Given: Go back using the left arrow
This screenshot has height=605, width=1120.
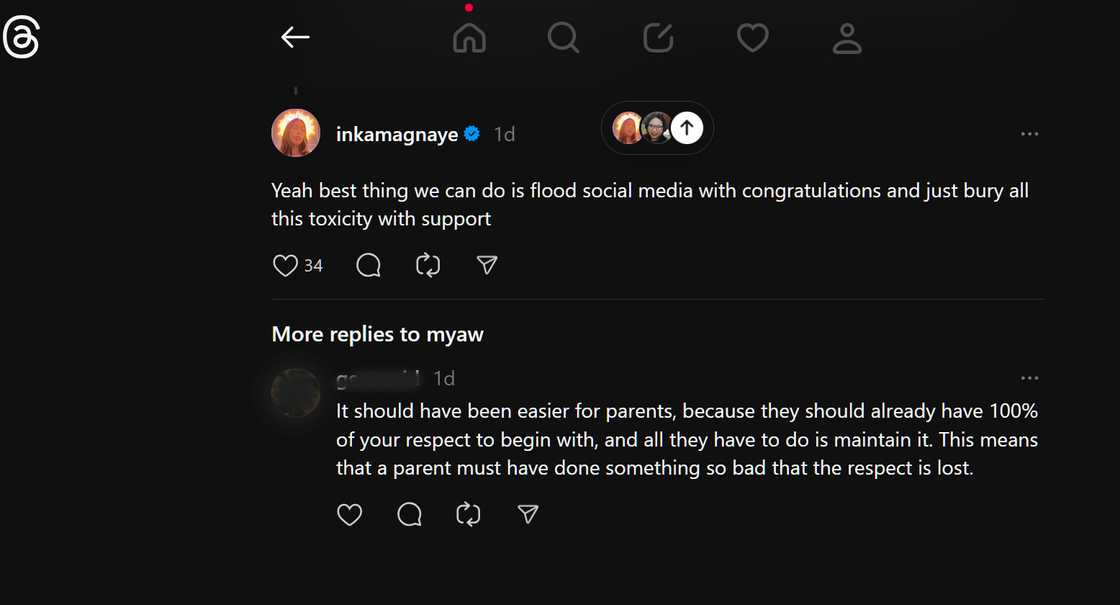Looking at the screenshot, I should (x=295, y=38).
